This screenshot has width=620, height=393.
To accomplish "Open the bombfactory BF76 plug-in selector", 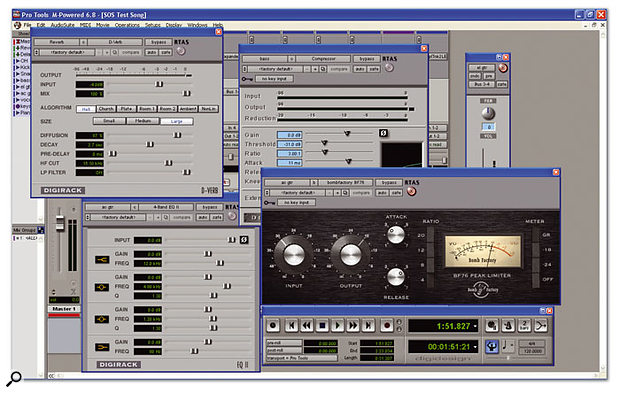I will point(346,183).
